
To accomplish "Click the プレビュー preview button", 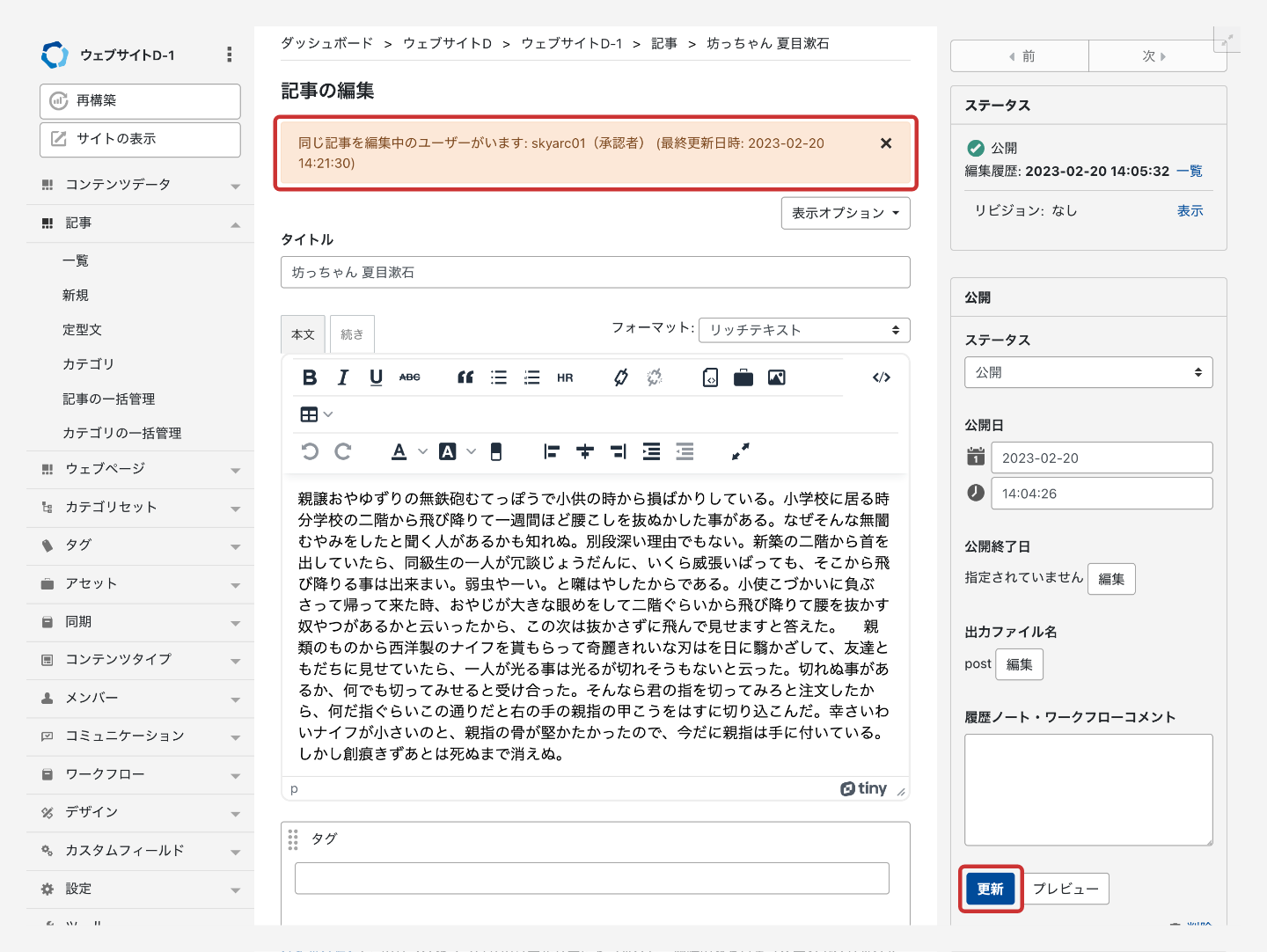I will (1066, 889).
